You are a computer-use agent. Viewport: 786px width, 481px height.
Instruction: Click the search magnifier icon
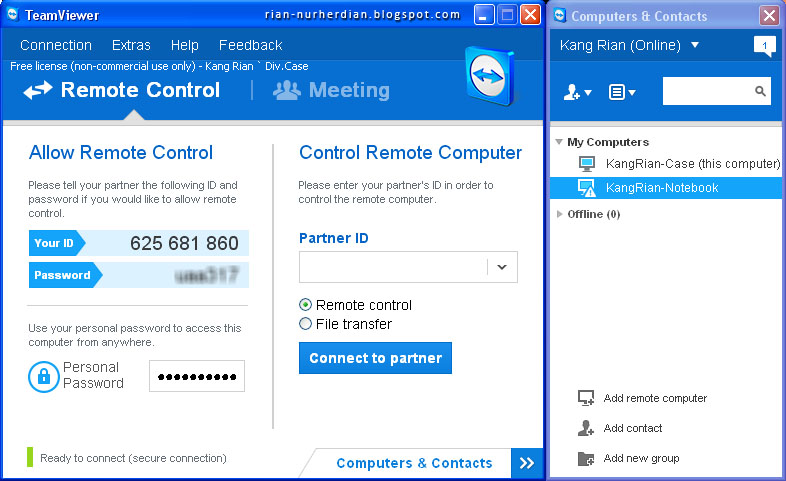tap(760, 91)
